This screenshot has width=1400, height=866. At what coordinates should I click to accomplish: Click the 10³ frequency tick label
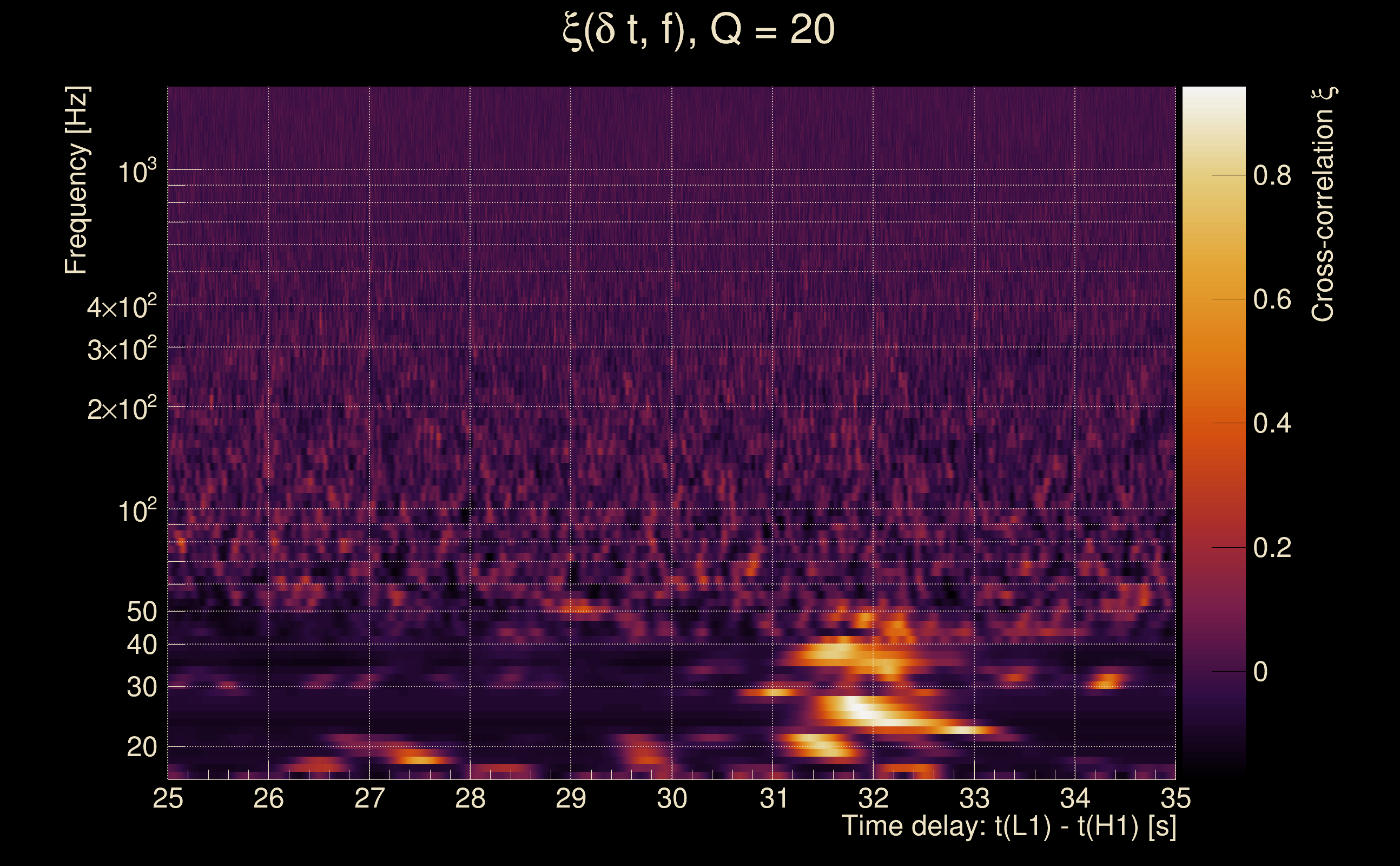137,172
